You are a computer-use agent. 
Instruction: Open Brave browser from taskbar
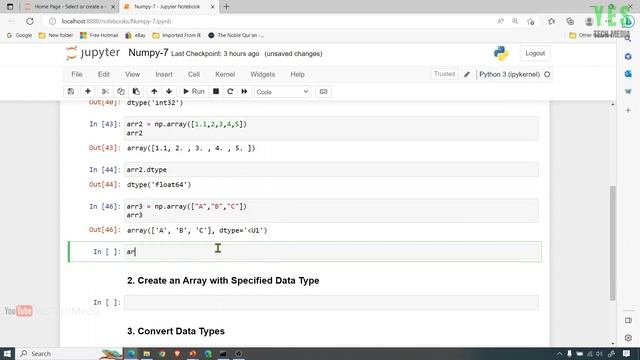177,353
